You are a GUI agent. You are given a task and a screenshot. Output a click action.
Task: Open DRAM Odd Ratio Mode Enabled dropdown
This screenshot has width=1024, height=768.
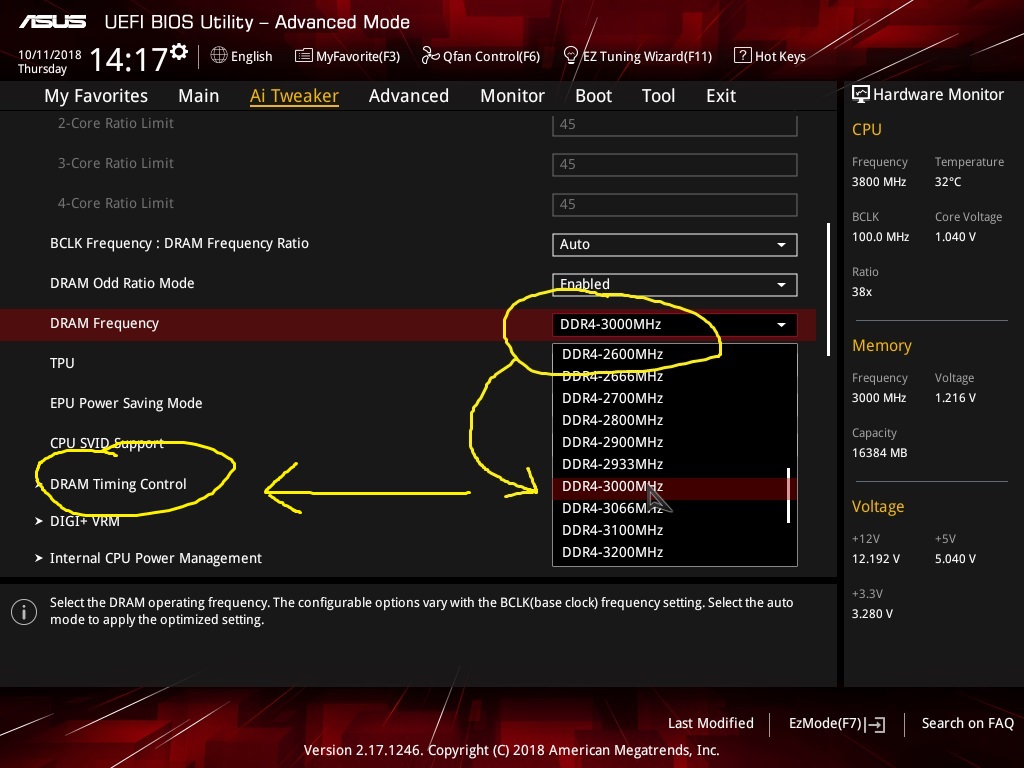click(675, 284)
